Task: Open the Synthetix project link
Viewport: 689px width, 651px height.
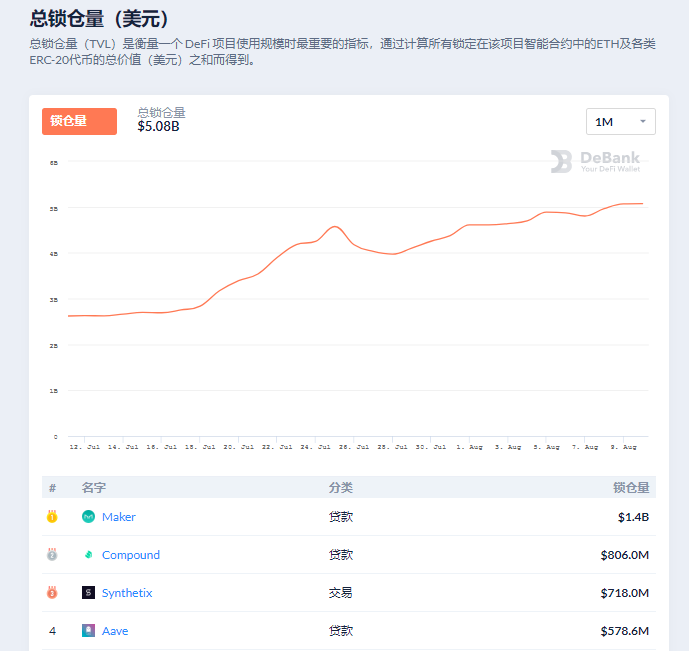Action: (x=127, y=593)
